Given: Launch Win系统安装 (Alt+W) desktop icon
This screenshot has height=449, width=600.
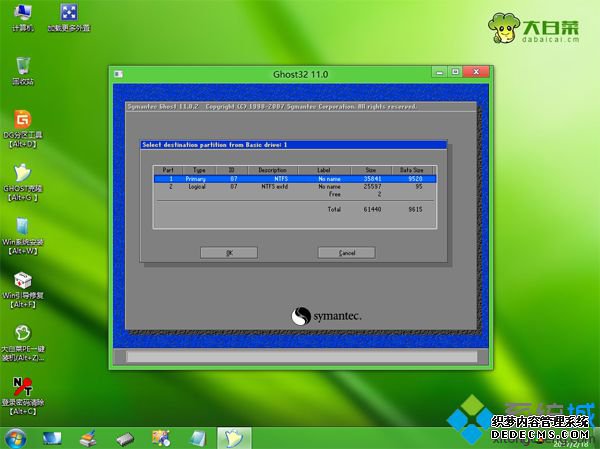Looking at the screenshot, I should (23, 236).
